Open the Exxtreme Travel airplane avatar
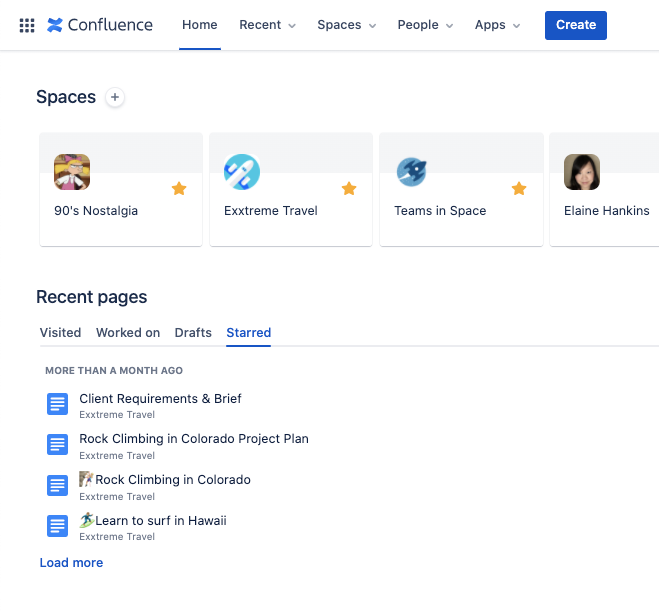This screenshot has width=659, height=612. [x=242, y=172]
